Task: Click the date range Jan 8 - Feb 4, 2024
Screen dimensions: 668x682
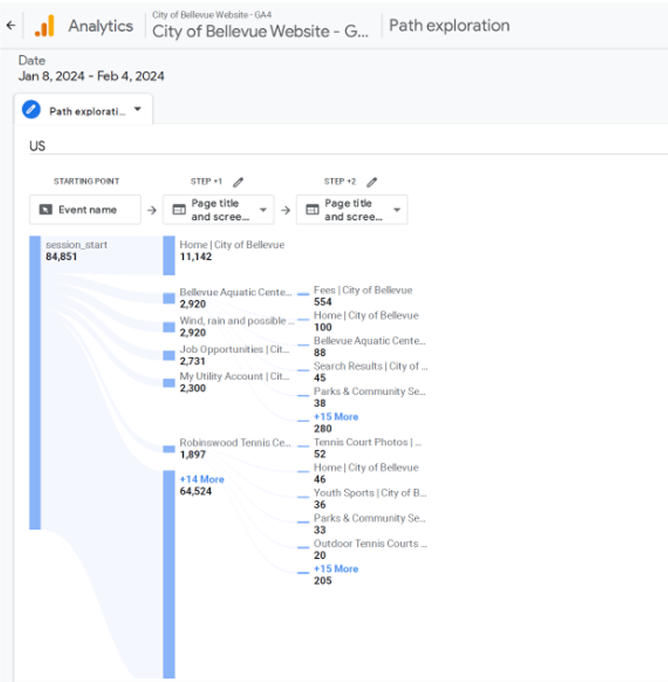Action: 91,76
